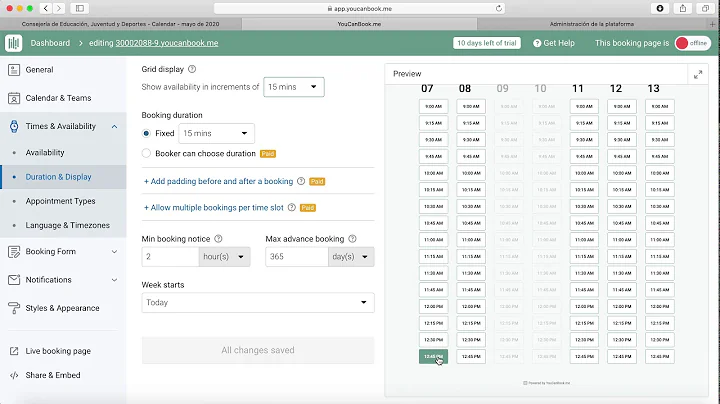Open the Duration & Display submenu item
Image resolution: width=720 pixels, height=404 pixels.
[x=58, y=177]
